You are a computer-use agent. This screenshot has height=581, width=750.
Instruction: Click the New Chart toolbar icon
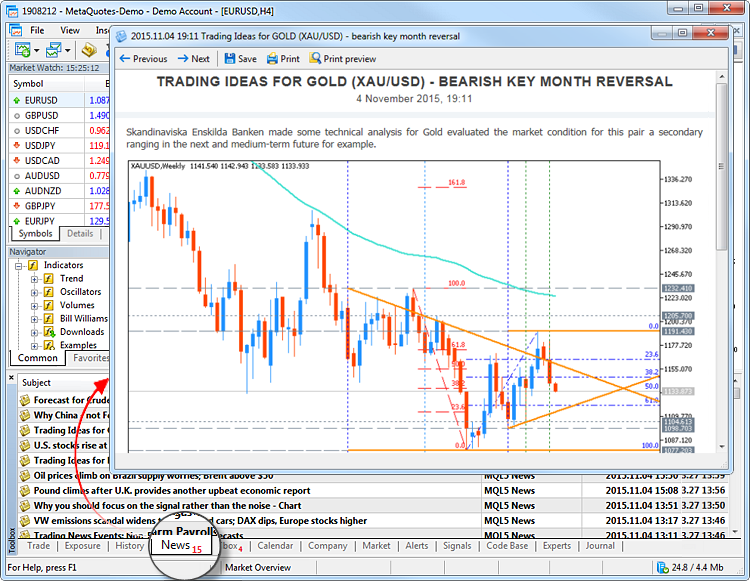(22, 50)
